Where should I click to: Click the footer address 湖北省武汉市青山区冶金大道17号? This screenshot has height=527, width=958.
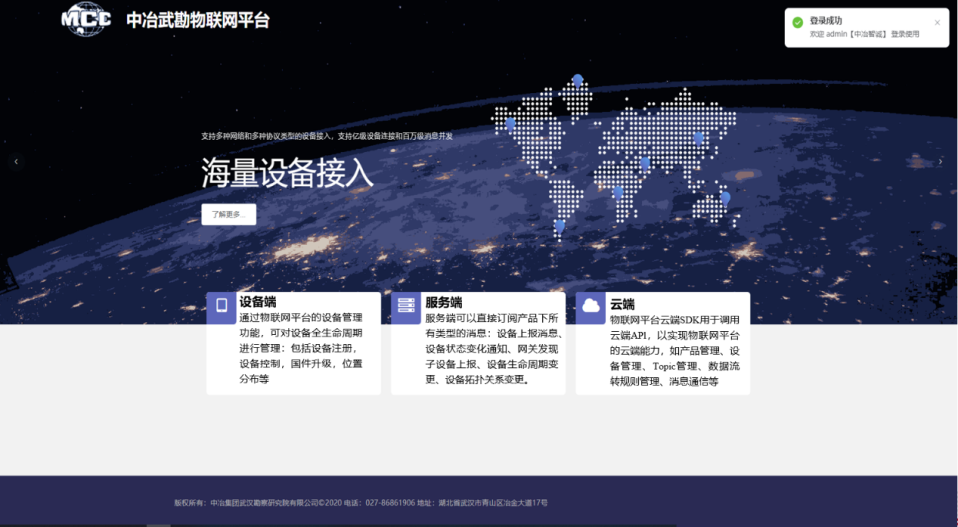(493, 503)
